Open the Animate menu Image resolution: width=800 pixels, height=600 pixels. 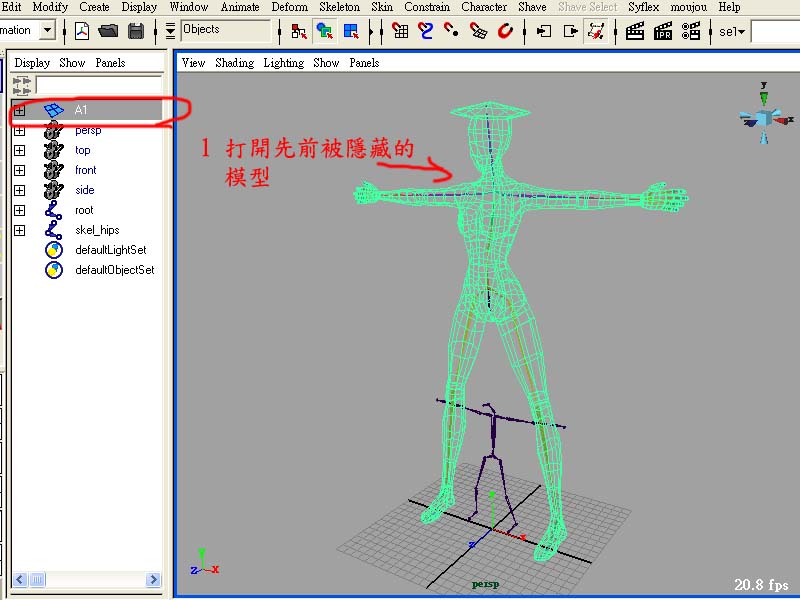[240, 7]
